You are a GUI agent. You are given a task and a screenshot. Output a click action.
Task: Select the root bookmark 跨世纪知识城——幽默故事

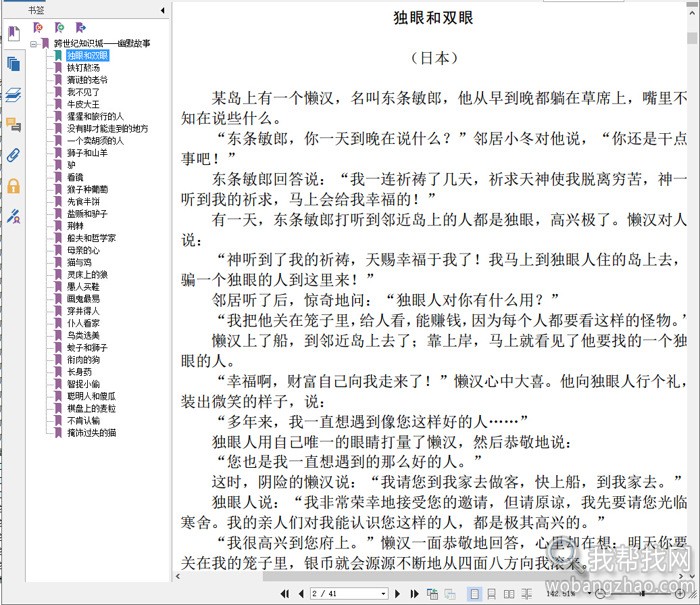[102, 43]
